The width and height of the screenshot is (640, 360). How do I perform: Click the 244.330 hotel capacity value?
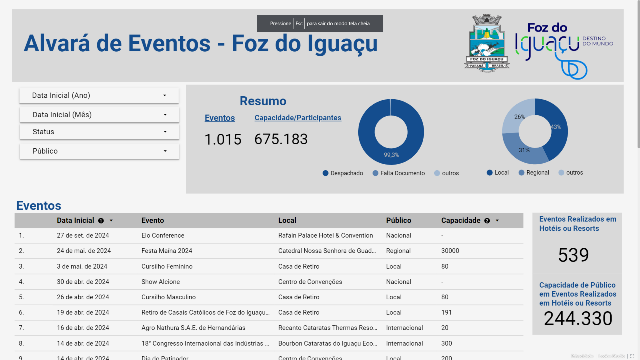coord(578,318)
